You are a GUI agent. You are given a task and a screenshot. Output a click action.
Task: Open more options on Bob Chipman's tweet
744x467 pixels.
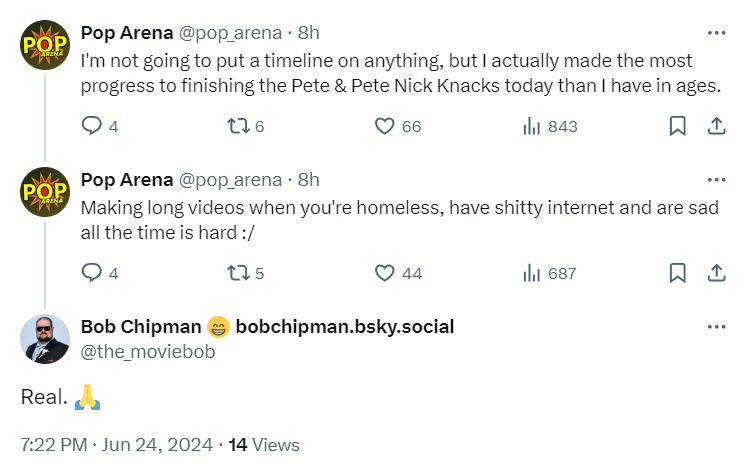coord(716,327)
